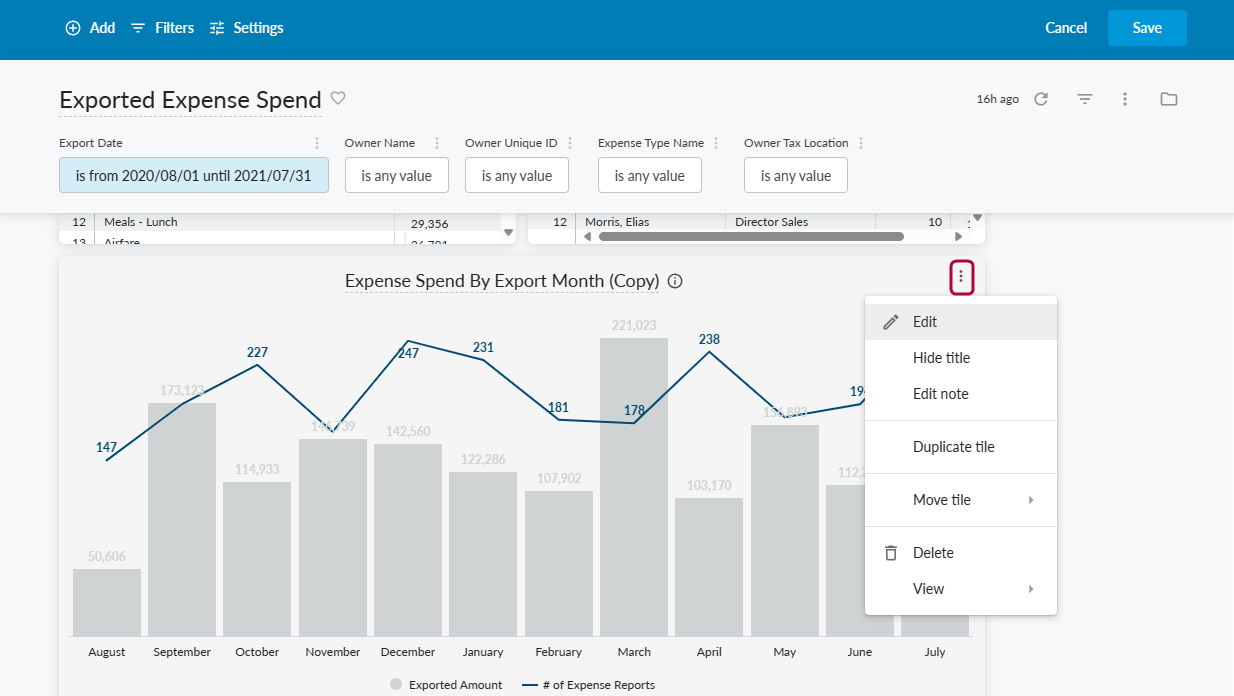
Task: Expand the View submenu
Action: 960,589
